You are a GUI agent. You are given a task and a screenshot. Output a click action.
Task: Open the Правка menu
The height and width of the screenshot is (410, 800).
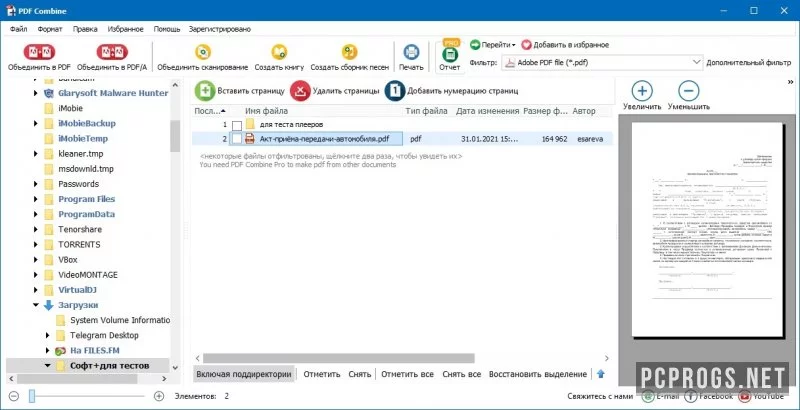point(85,29)
